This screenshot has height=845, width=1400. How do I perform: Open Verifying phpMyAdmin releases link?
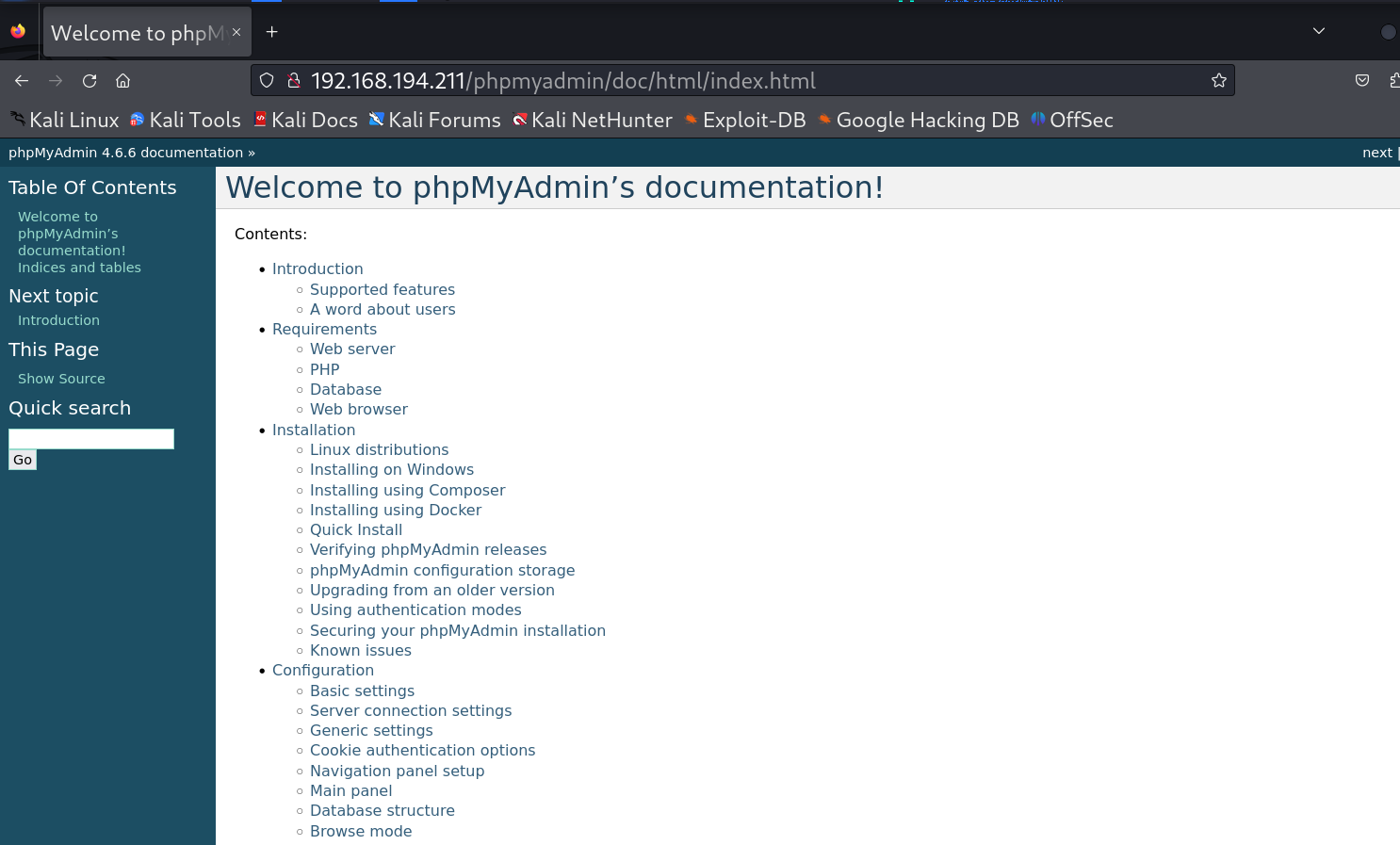click(429, 550)
